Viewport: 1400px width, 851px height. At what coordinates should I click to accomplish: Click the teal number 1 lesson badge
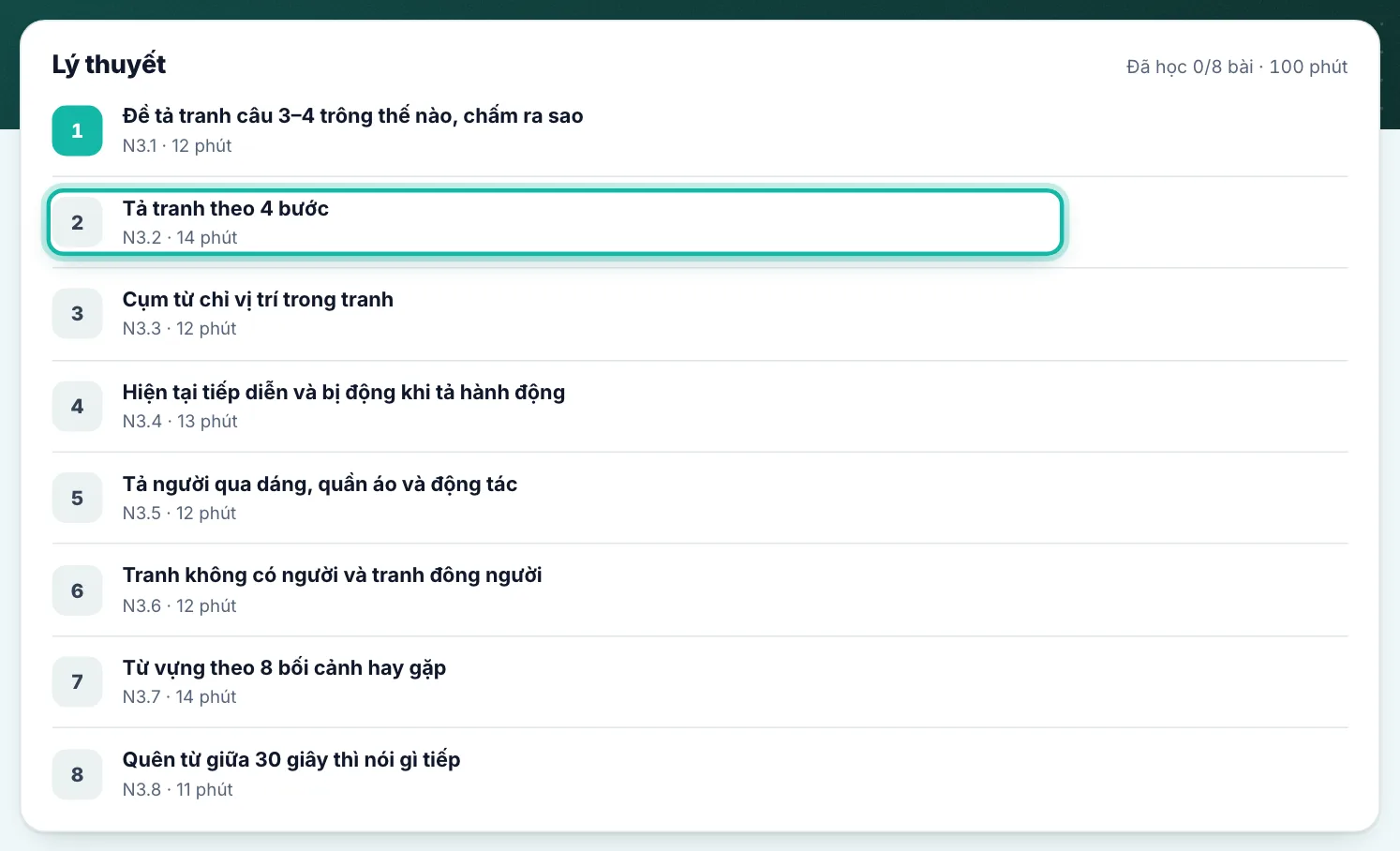click(x=77, y=130)
